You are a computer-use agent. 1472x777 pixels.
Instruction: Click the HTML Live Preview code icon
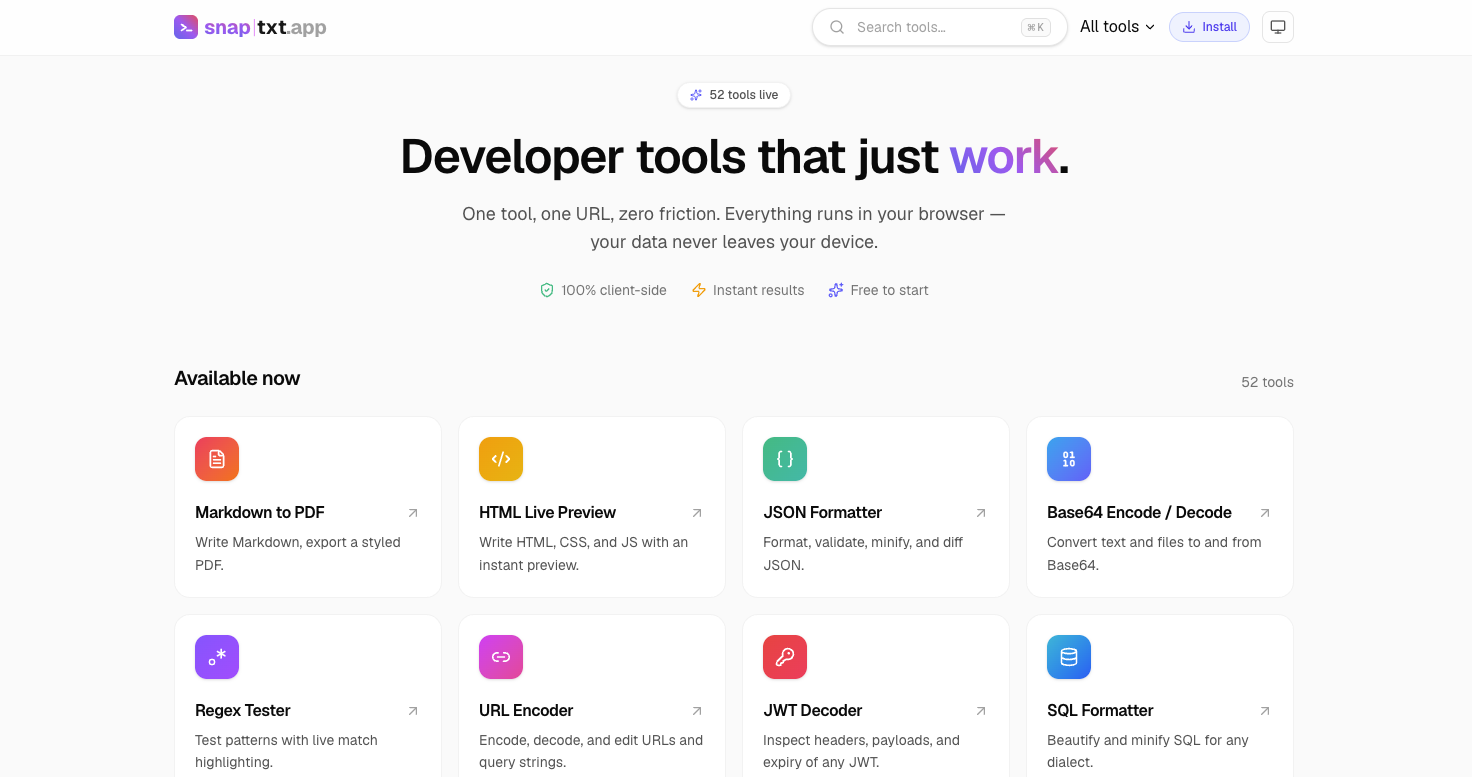click(x=501, y=459)
